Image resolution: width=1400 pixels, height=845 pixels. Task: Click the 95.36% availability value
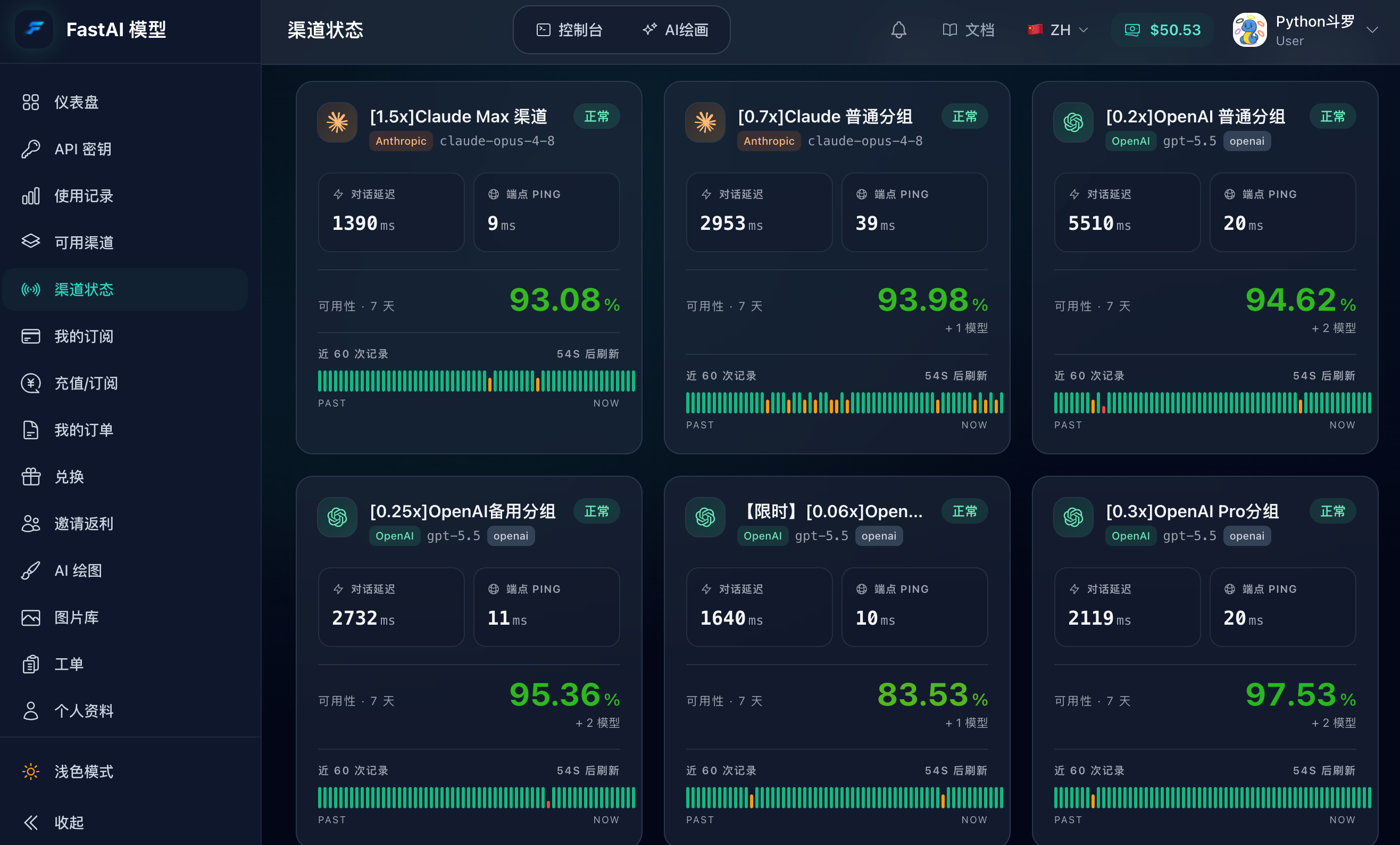(564, 694)
